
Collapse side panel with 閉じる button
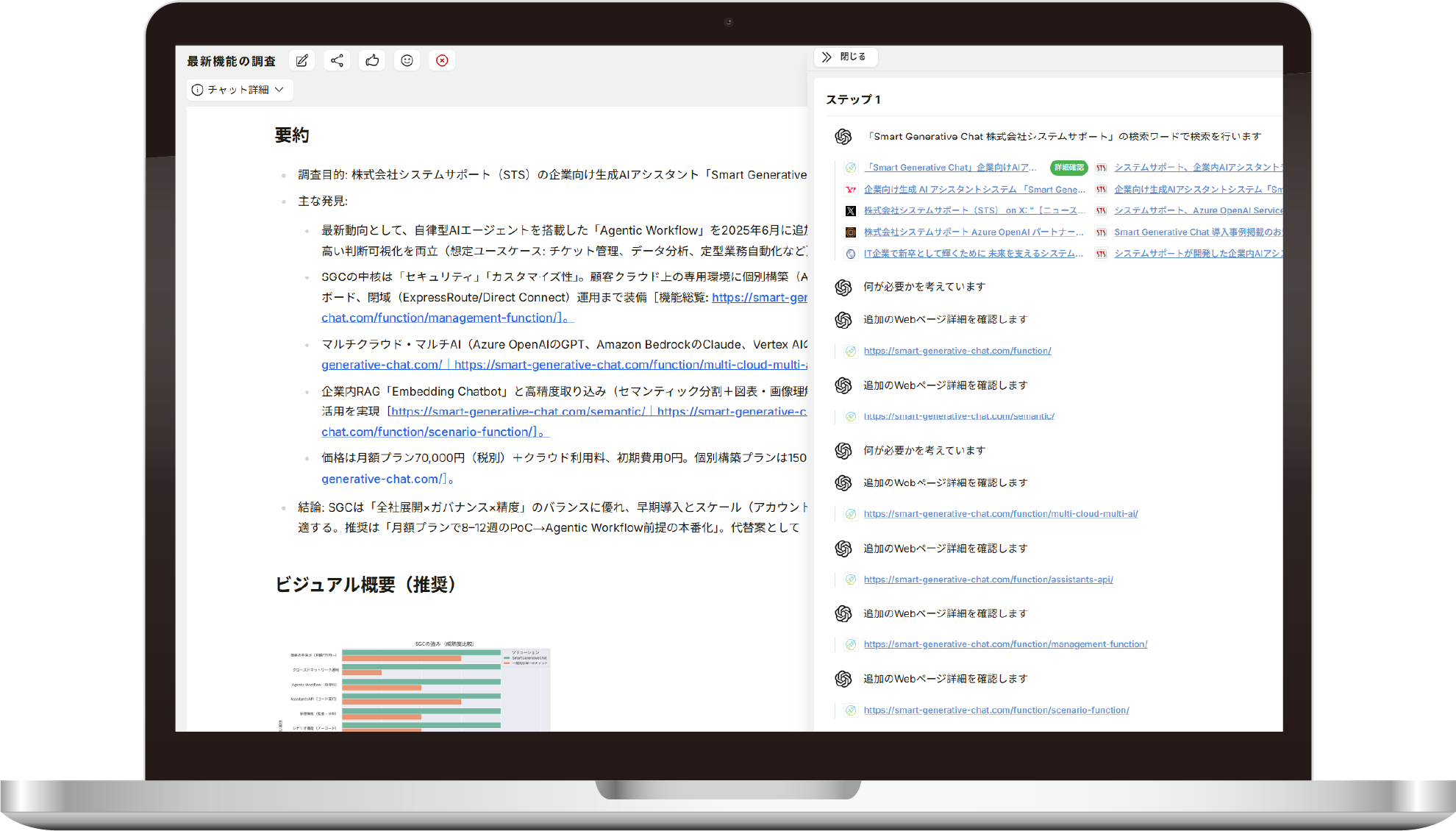tap(845, 57)
